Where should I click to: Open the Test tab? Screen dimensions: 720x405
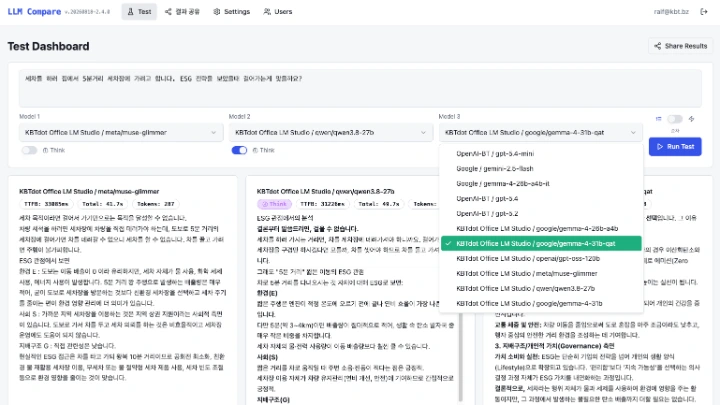[x=139, y=11]
